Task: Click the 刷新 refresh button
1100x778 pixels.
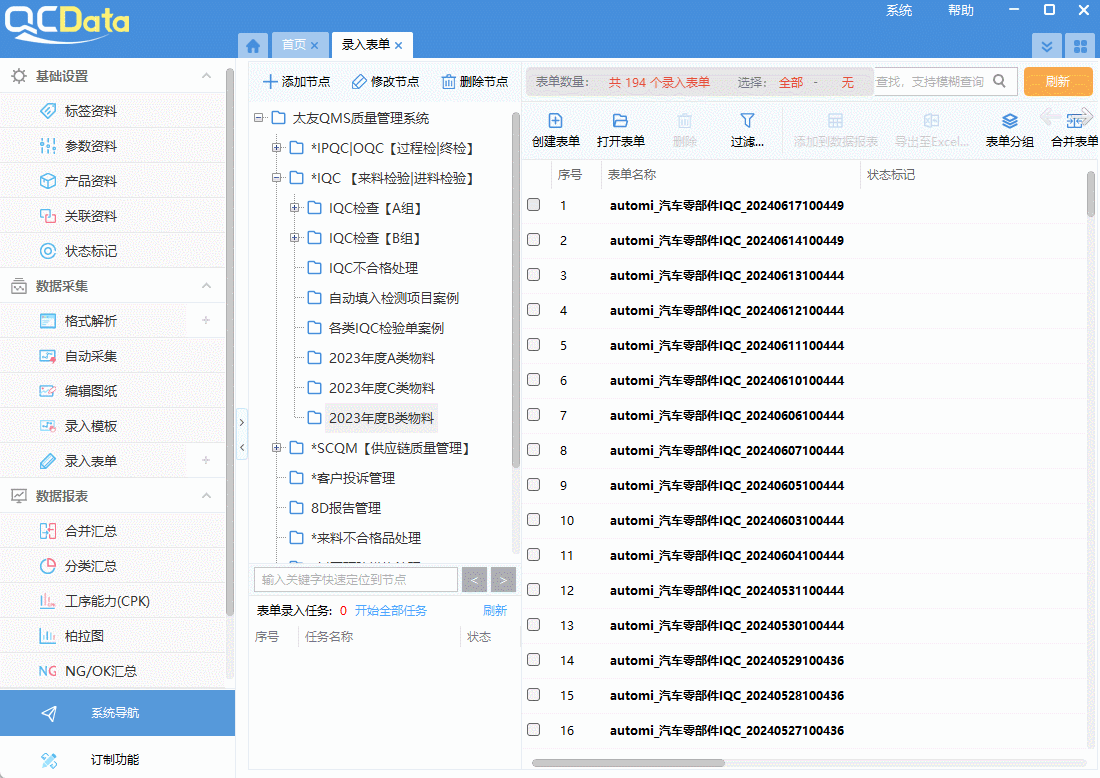Action: (x=1057, y=81)
